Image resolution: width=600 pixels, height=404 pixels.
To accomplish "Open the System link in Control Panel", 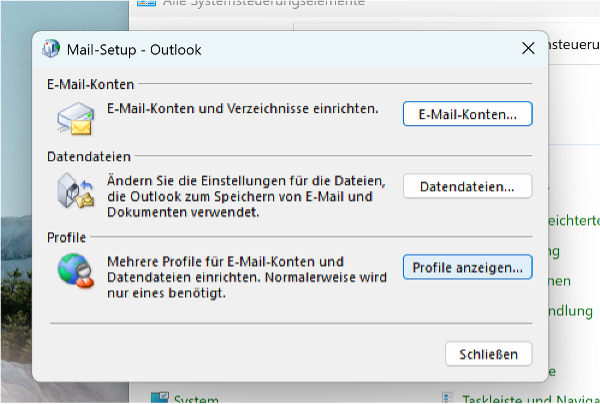I will coord(196,399).
